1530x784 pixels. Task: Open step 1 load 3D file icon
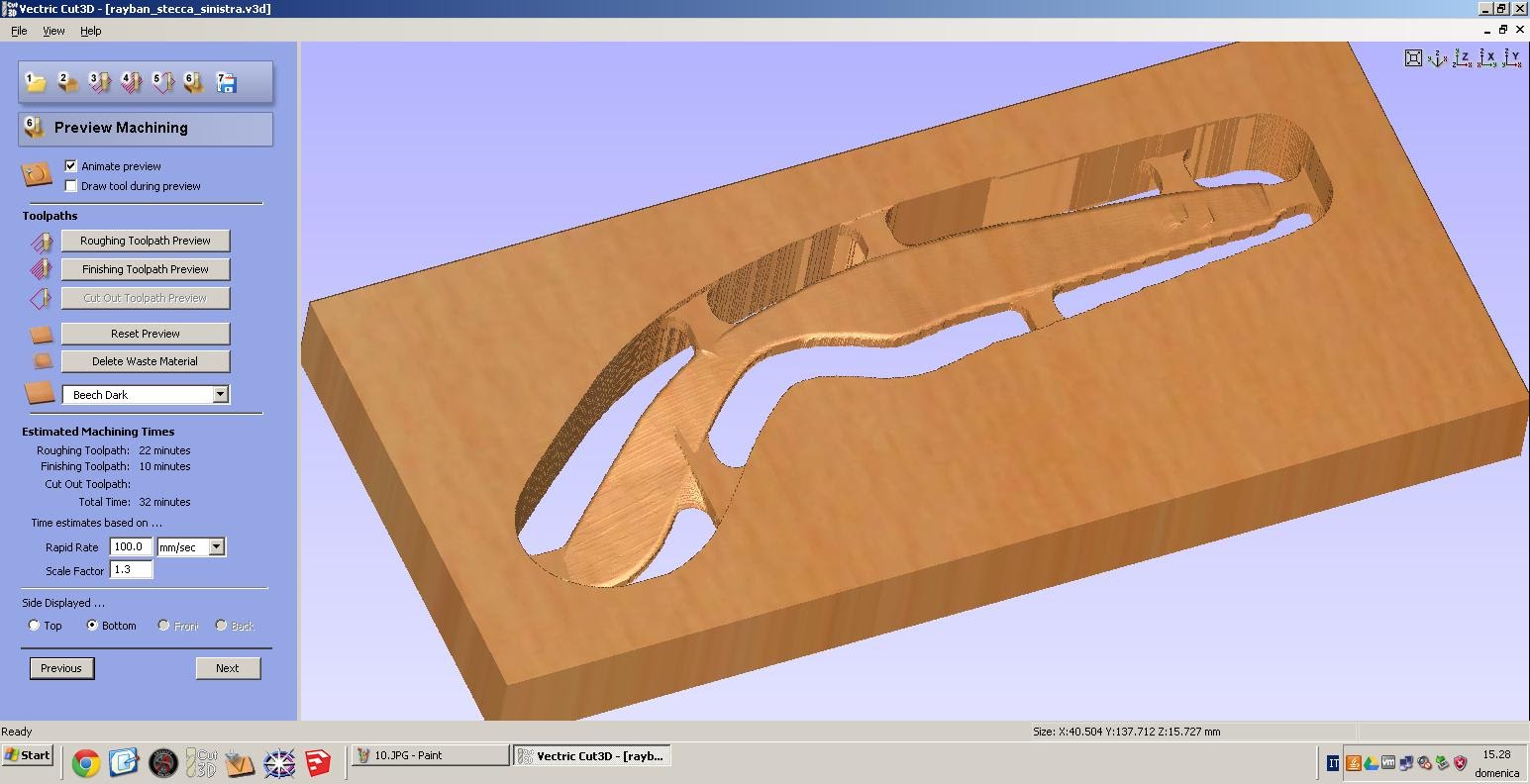pyautogui.click(x=36, y=82)
